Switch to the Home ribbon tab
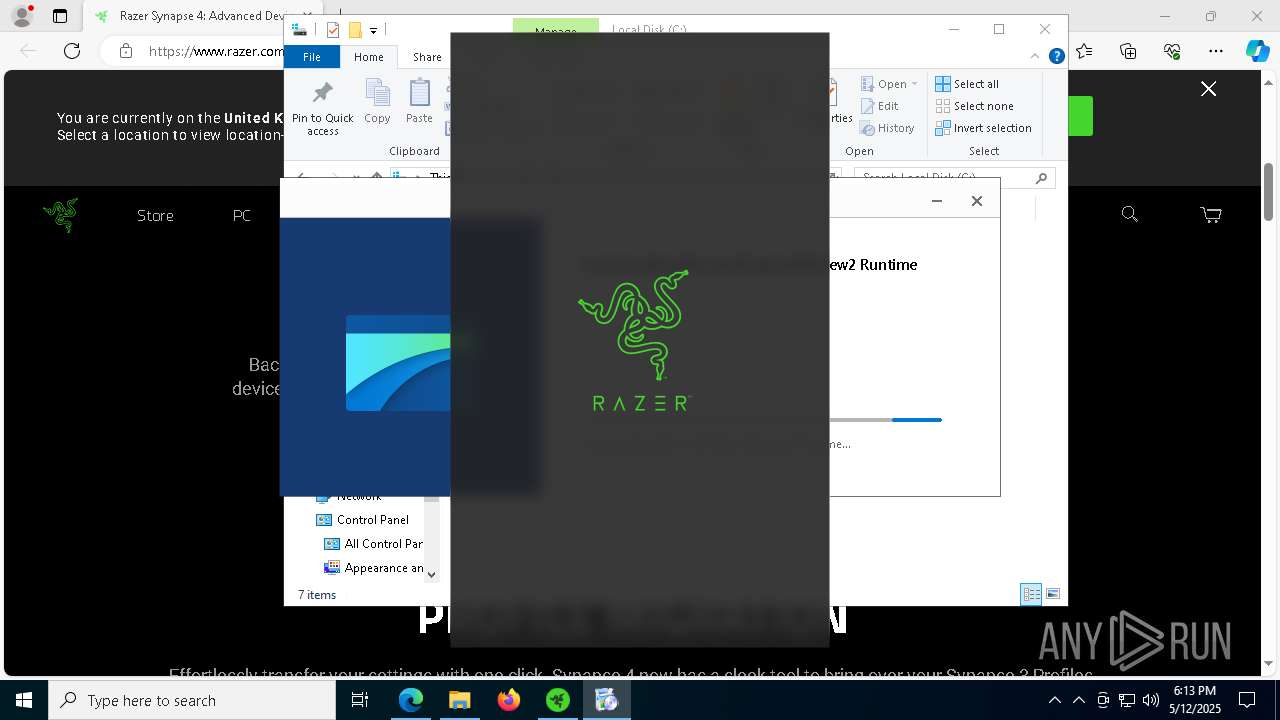The width and height of the screenshot is (1280, 720). click(x=368, y=57)
